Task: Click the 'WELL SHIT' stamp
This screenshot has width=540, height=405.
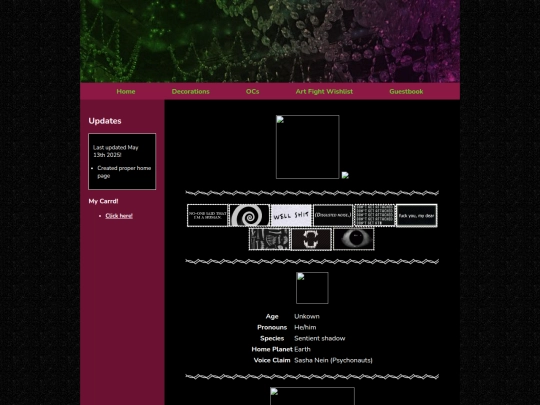Action: coord(291,216)
